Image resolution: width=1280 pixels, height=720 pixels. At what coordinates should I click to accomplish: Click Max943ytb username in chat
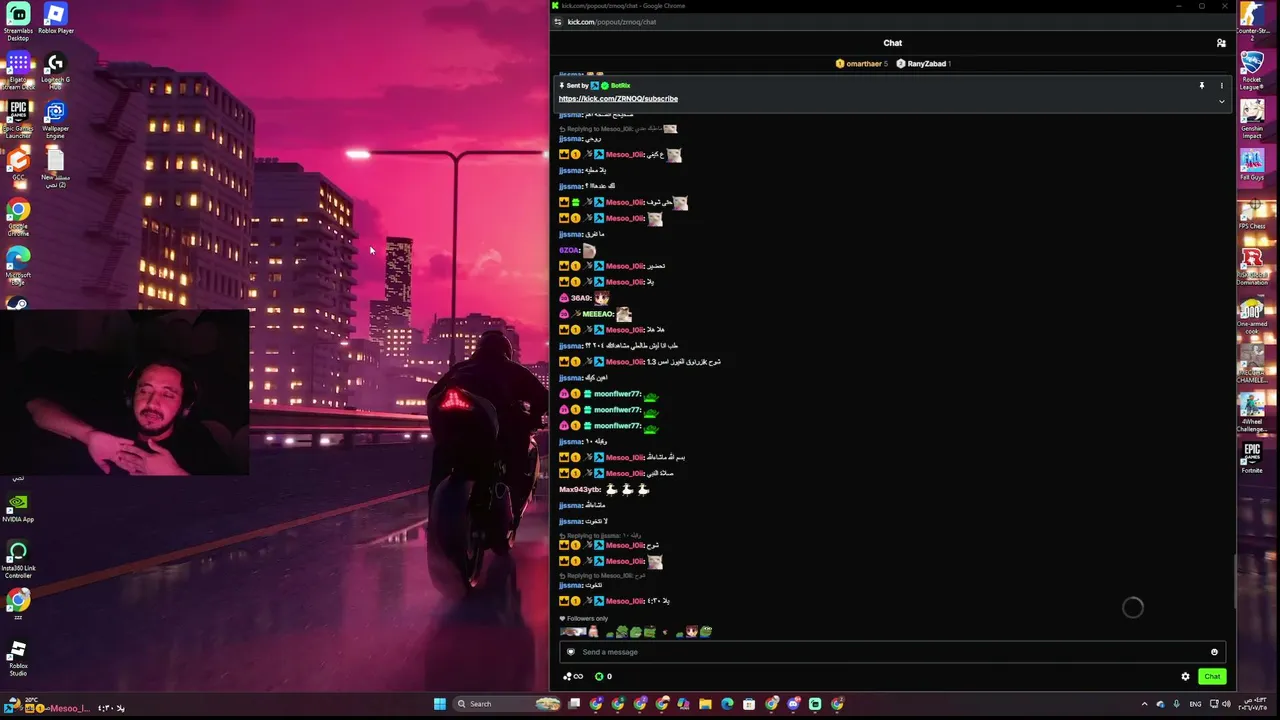579,489
